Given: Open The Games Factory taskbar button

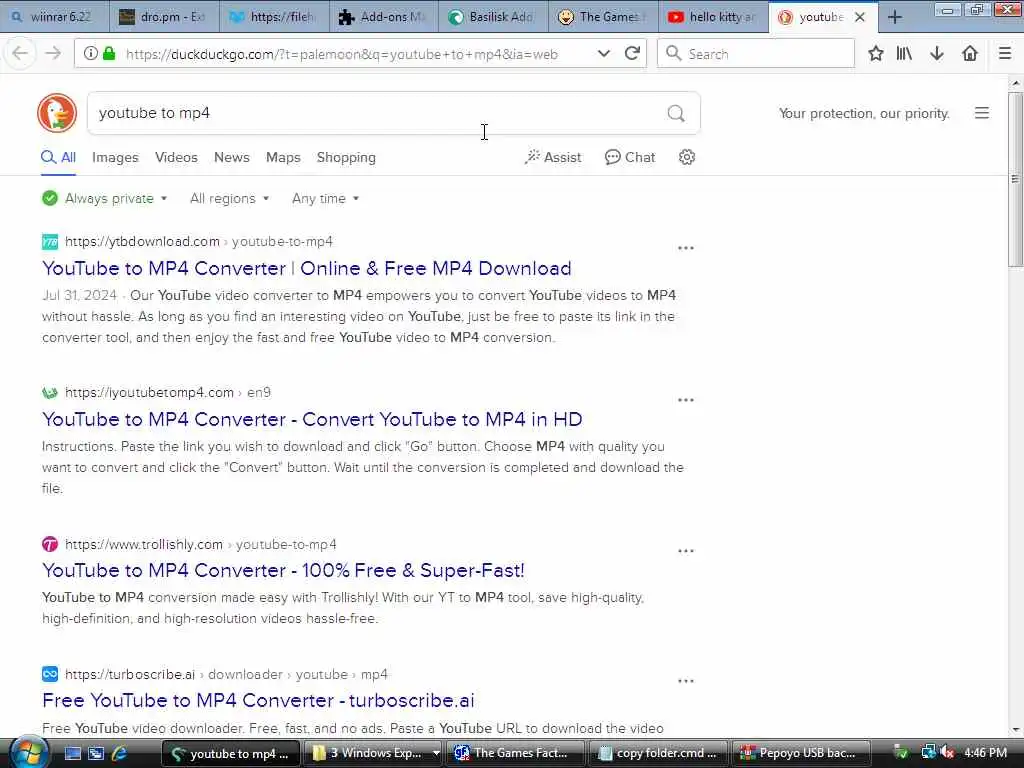Looking at the screenshot, I should pyautogui.click(x=515, y=754).
